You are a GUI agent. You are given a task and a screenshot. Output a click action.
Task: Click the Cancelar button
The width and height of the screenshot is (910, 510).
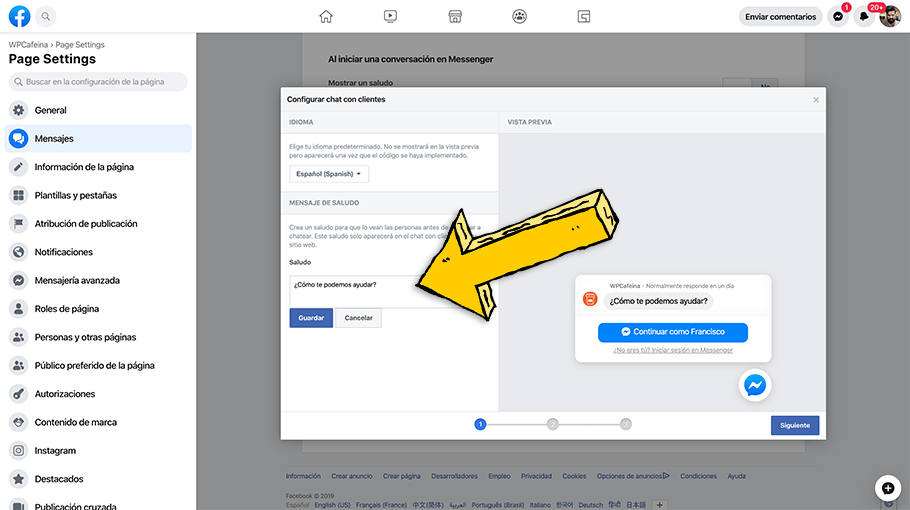point(359,318)
